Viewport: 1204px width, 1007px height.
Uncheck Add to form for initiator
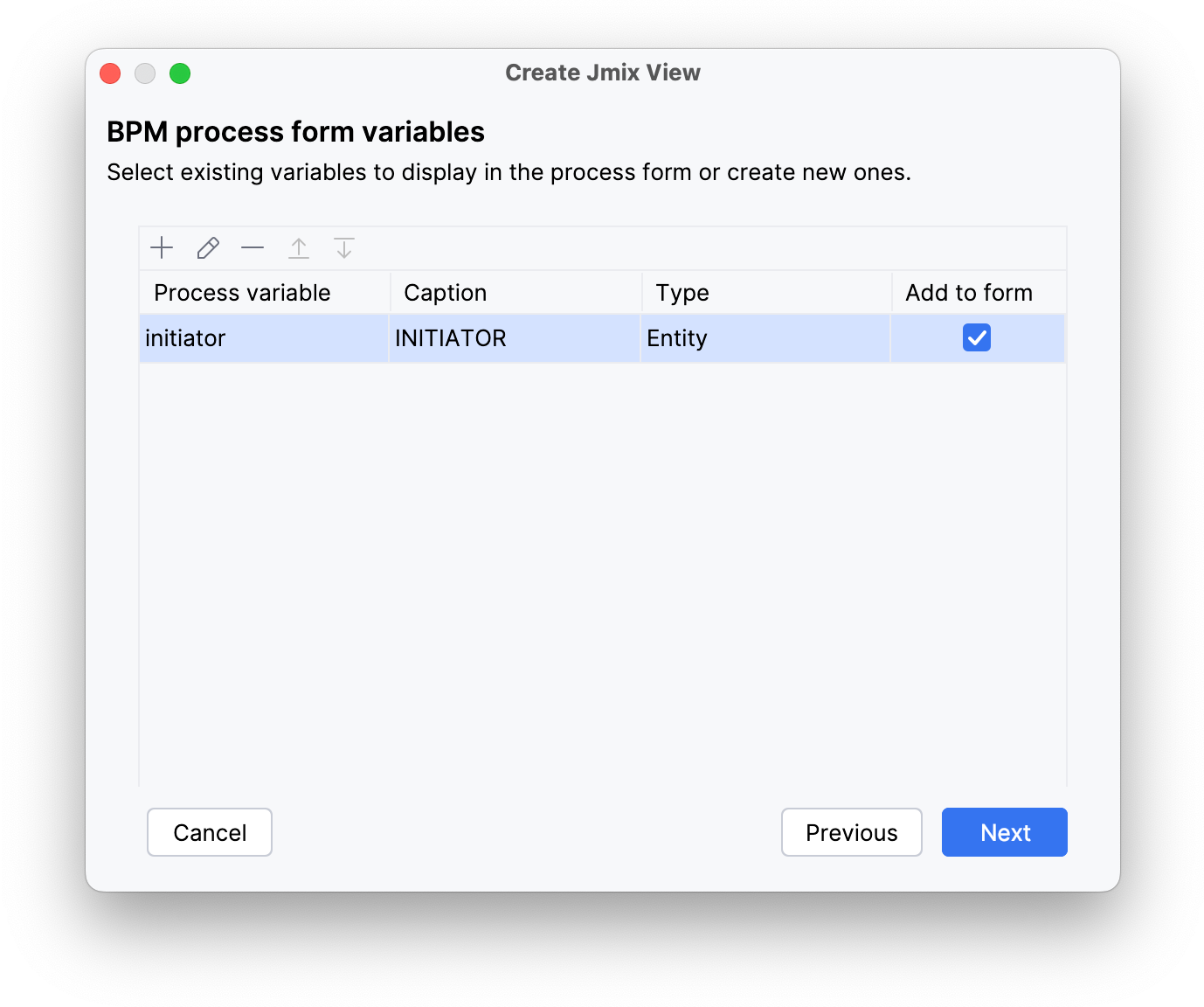click(x=976, y=337)
